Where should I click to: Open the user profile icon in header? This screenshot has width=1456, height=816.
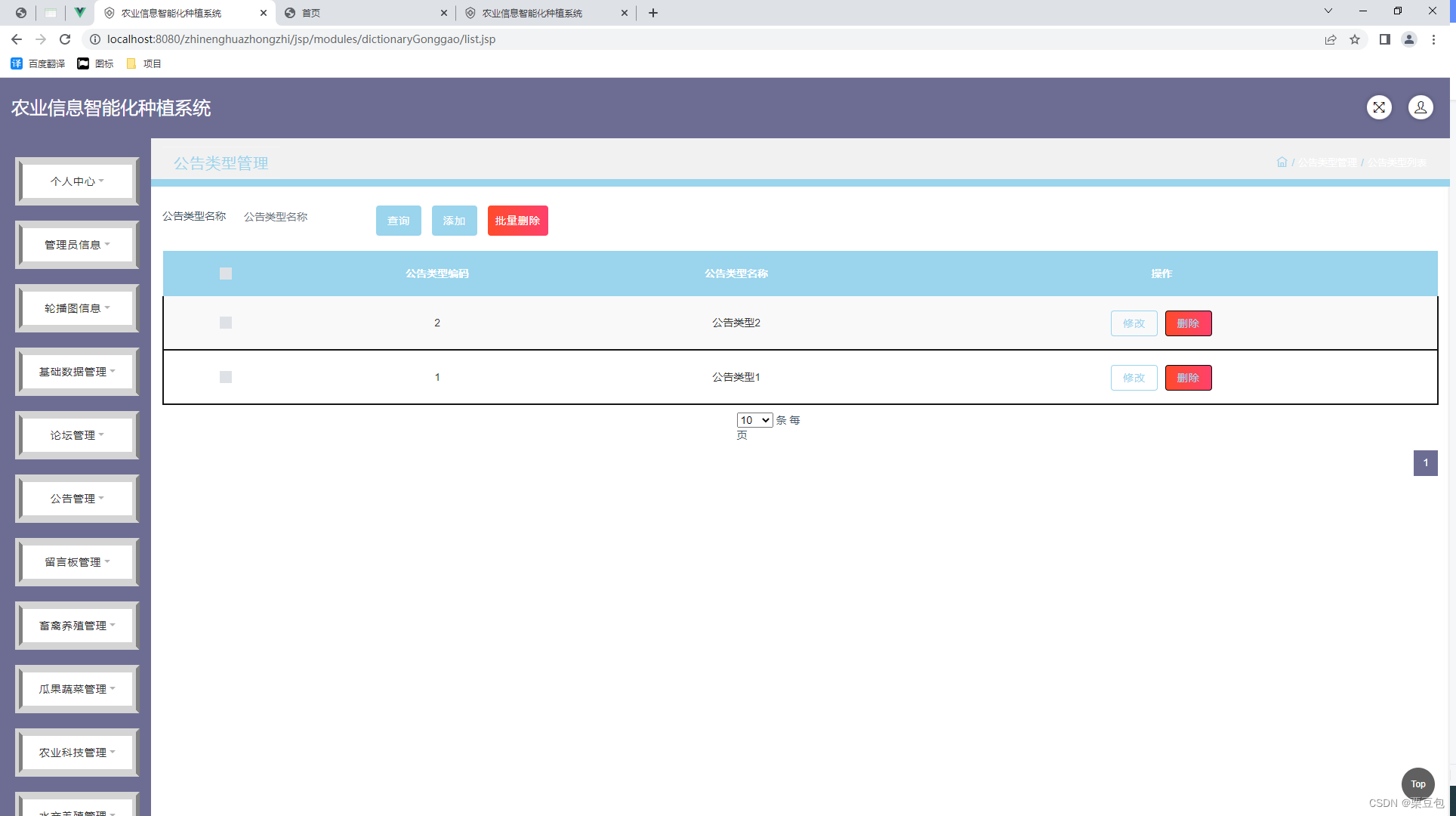tap(1420, 107)
